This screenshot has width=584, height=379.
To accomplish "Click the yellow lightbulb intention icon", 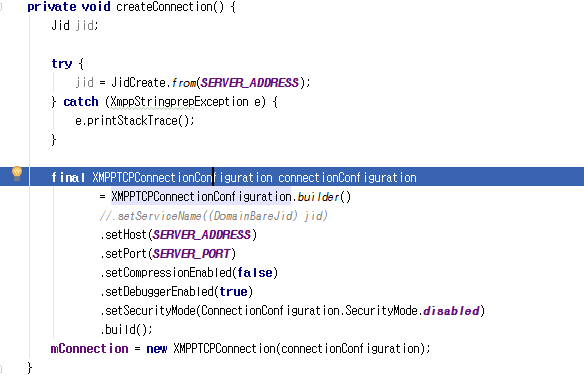I will point(17,173).
